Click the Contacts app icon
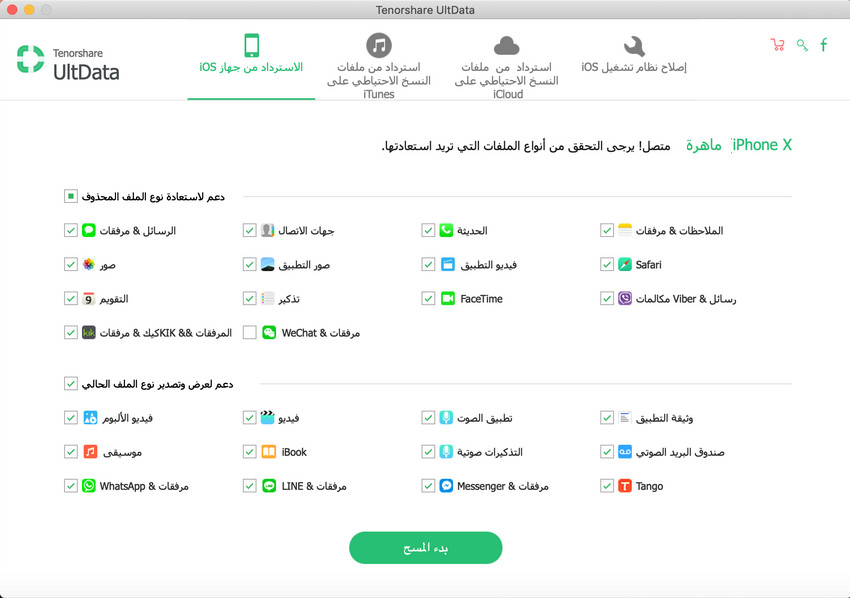 click(267, 230)
